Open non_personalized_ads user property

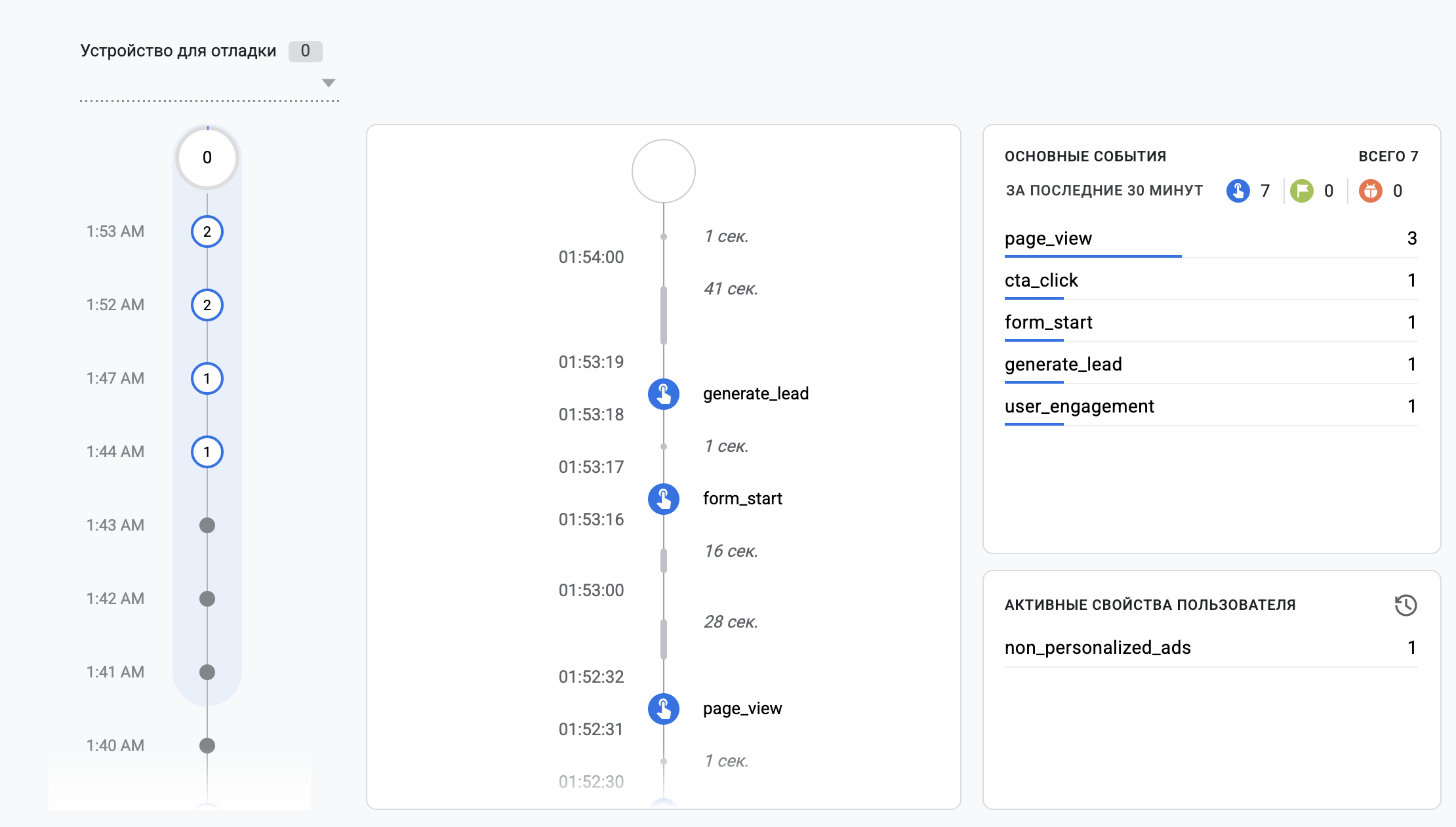1211,648
